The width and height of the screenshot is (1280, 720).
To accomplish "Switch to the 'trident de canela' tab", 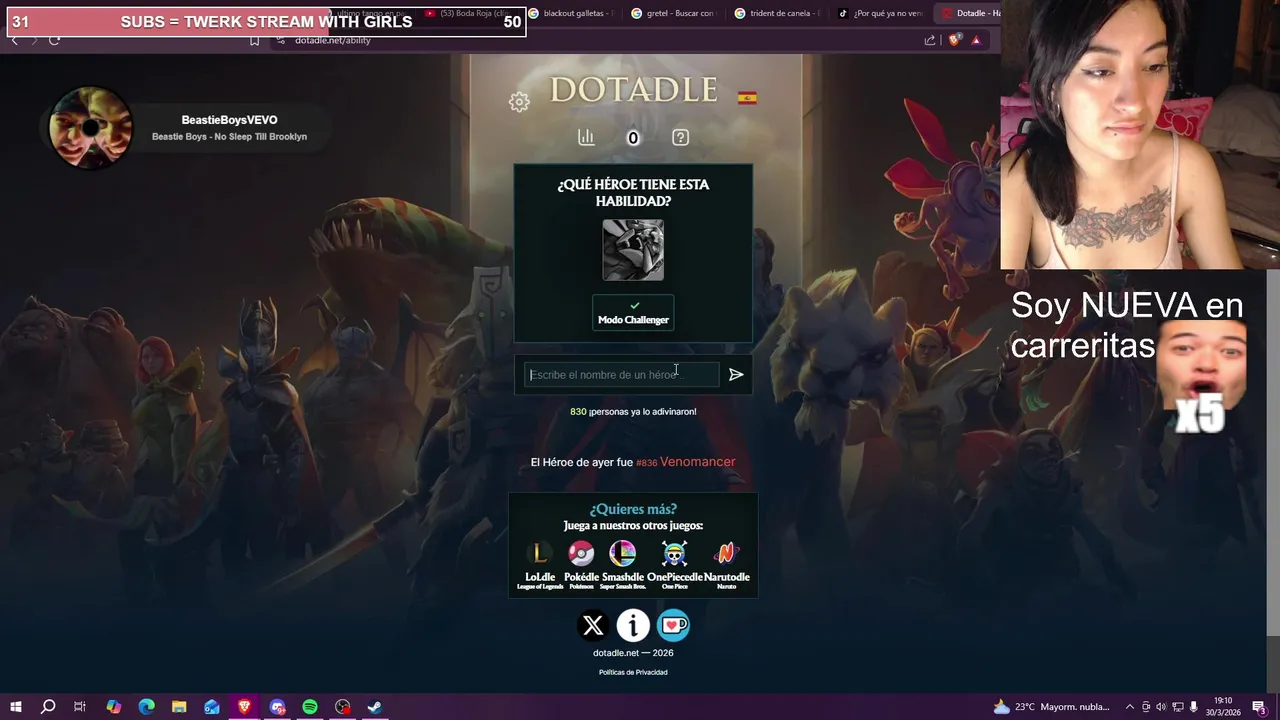I will pos(780,13).
